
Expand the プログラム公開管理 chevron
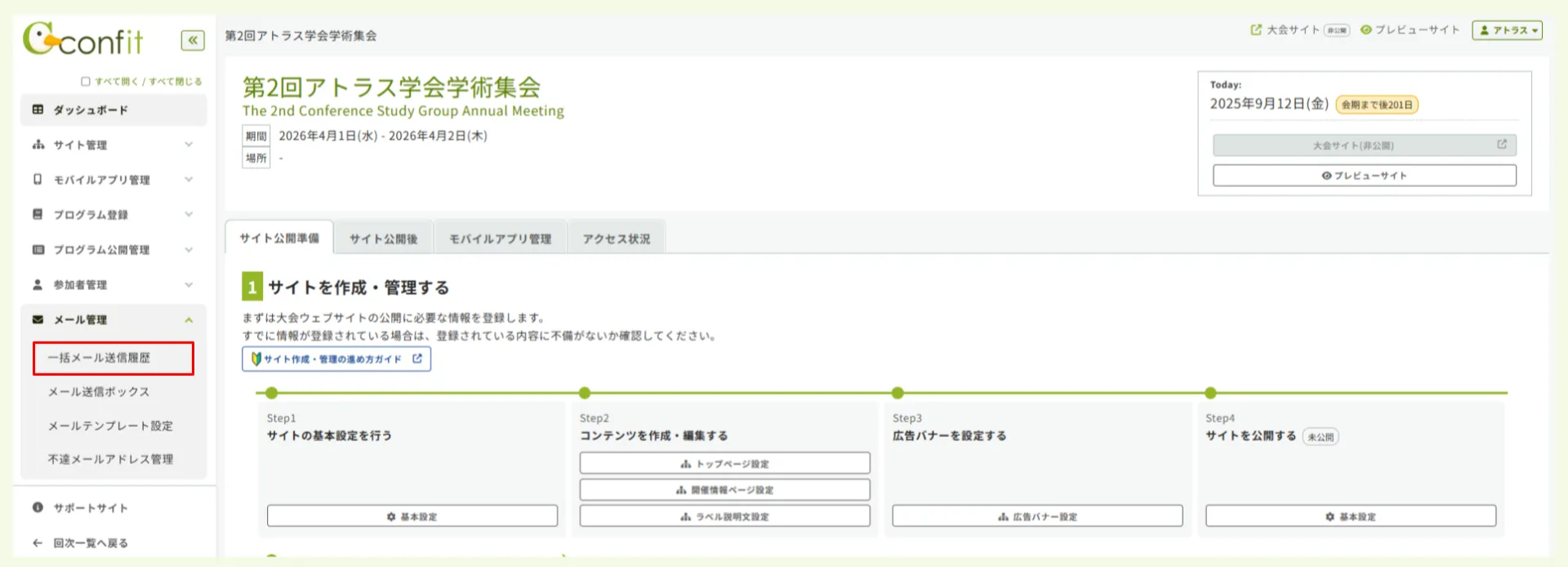click(x=189, y=249)
